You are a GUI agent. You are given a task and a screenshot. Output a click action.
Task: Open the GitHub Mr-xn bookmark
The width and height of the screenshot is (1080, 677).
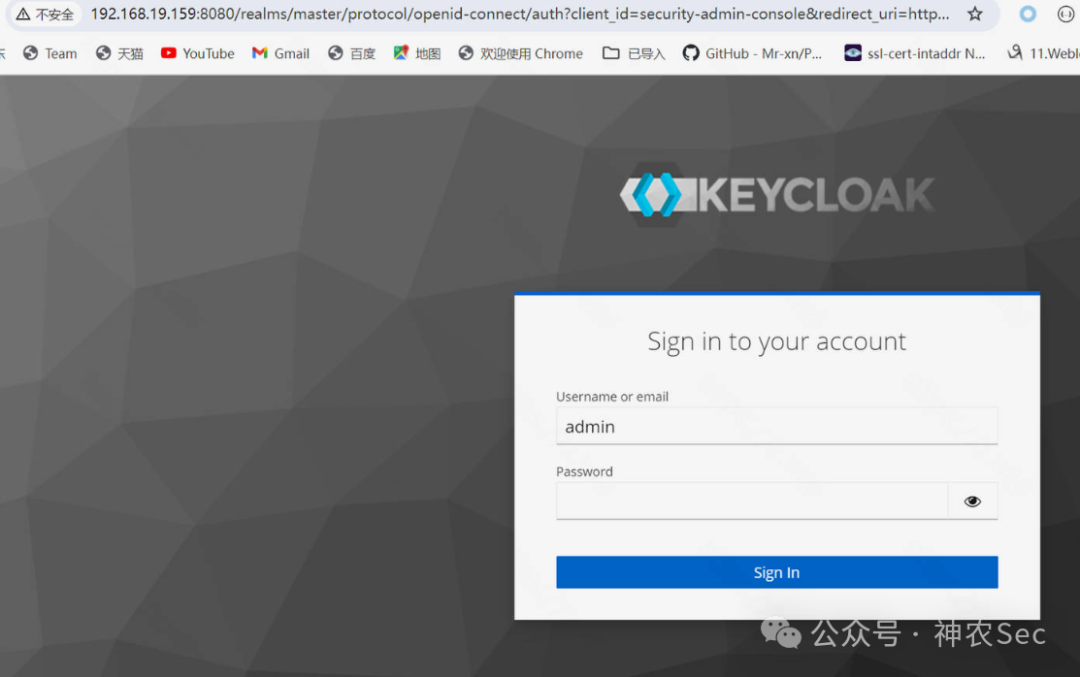[752, 53]
